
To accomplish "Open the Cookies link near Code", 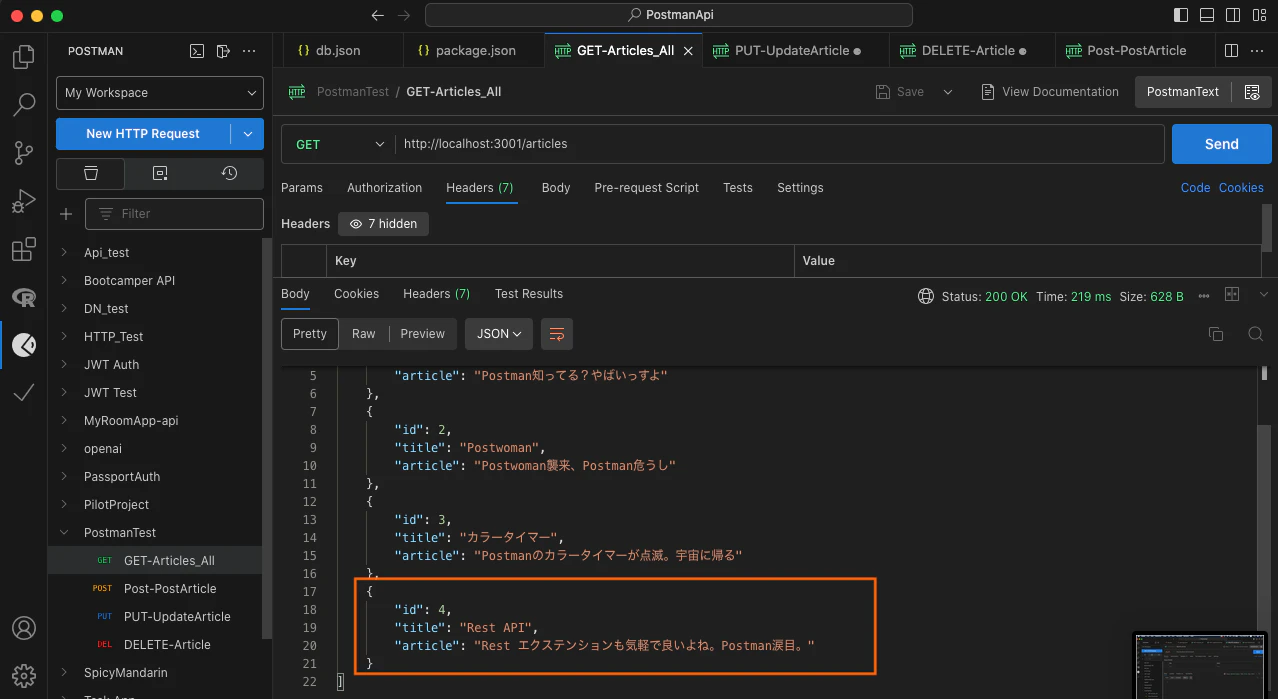I will click(1241, 188).
